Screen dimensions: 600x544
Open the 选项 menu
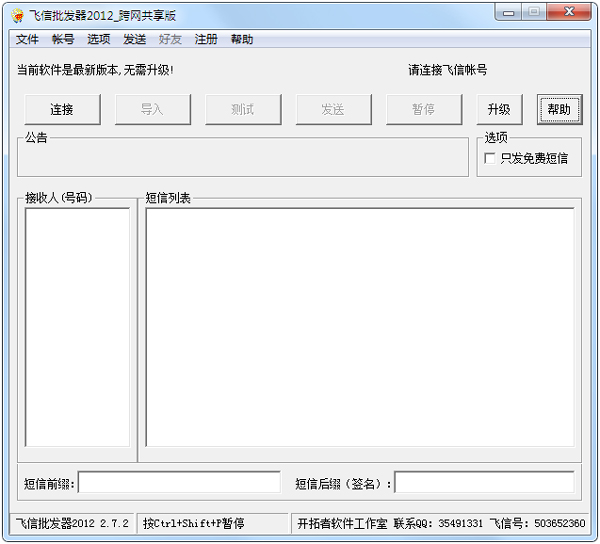[99, 39]
